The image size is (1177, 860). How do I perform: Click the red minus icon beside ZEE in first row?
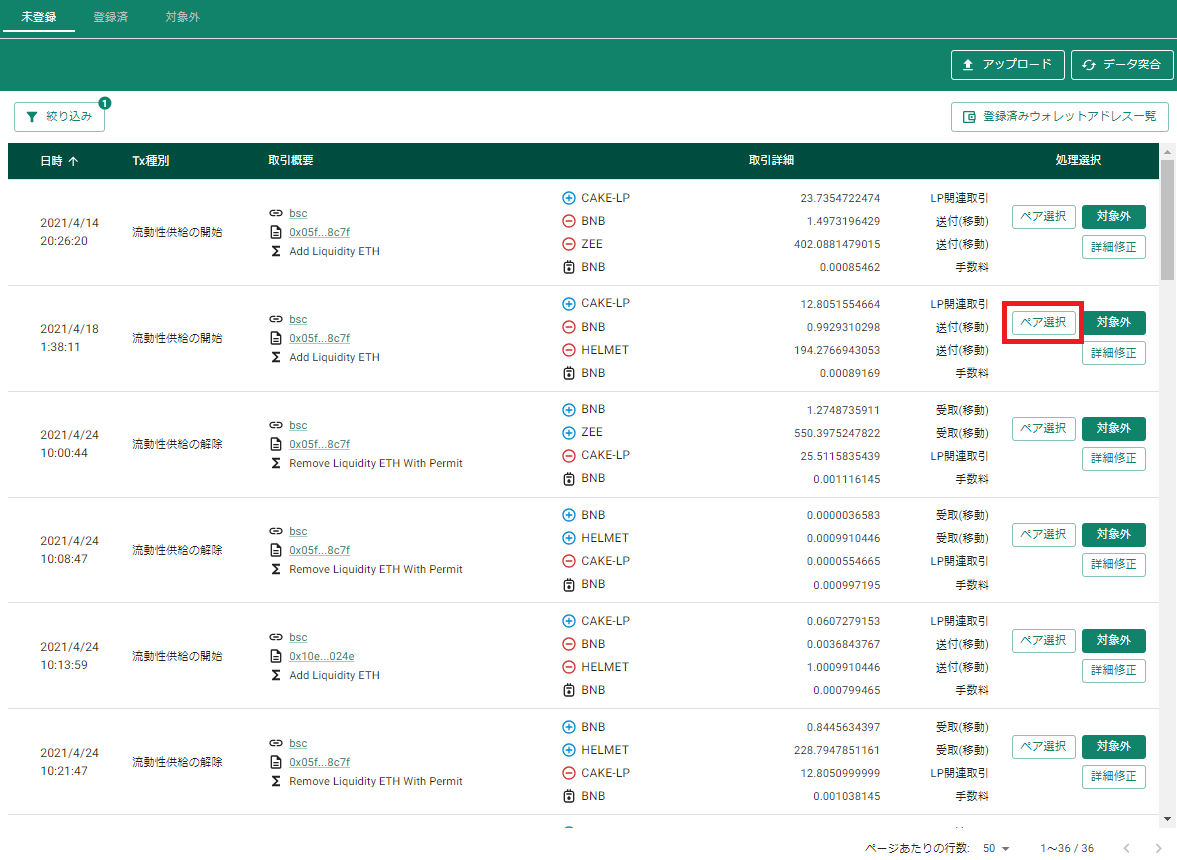point(568,244)
